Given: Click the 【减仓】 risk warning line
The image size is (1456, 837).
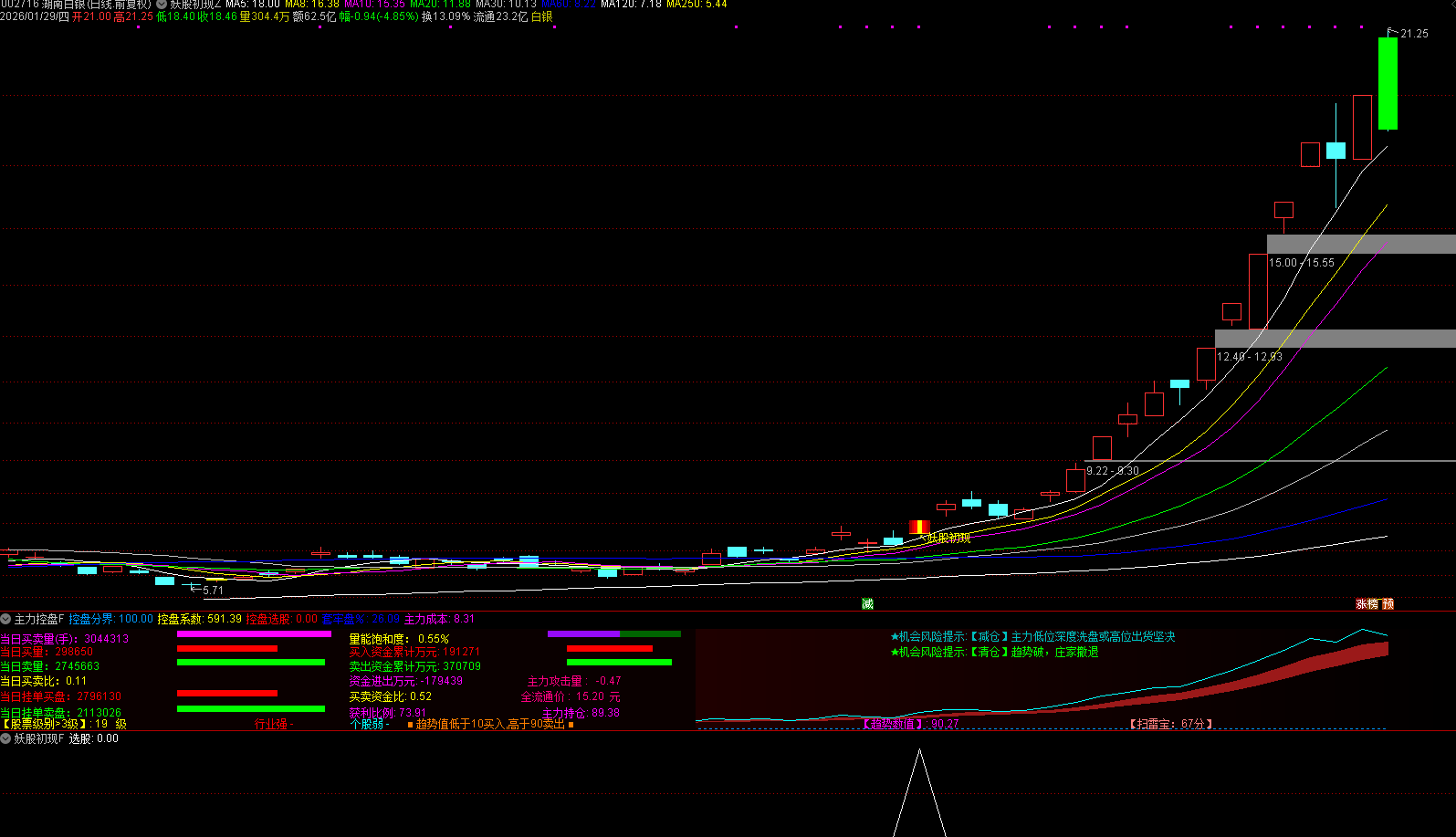Looking at the screenshot, I should pyautogui.click(x=1033, y=636).
